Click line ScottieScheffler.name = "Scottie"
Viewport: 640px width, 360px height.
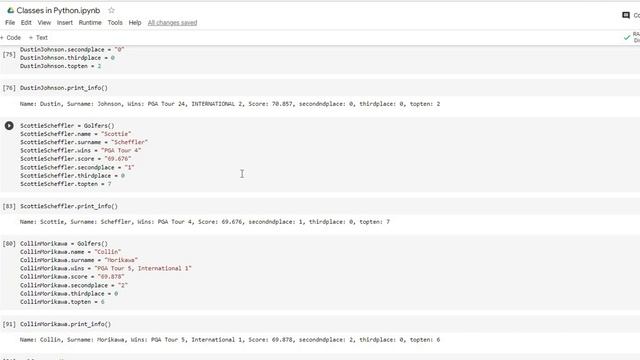click(76, 134)
